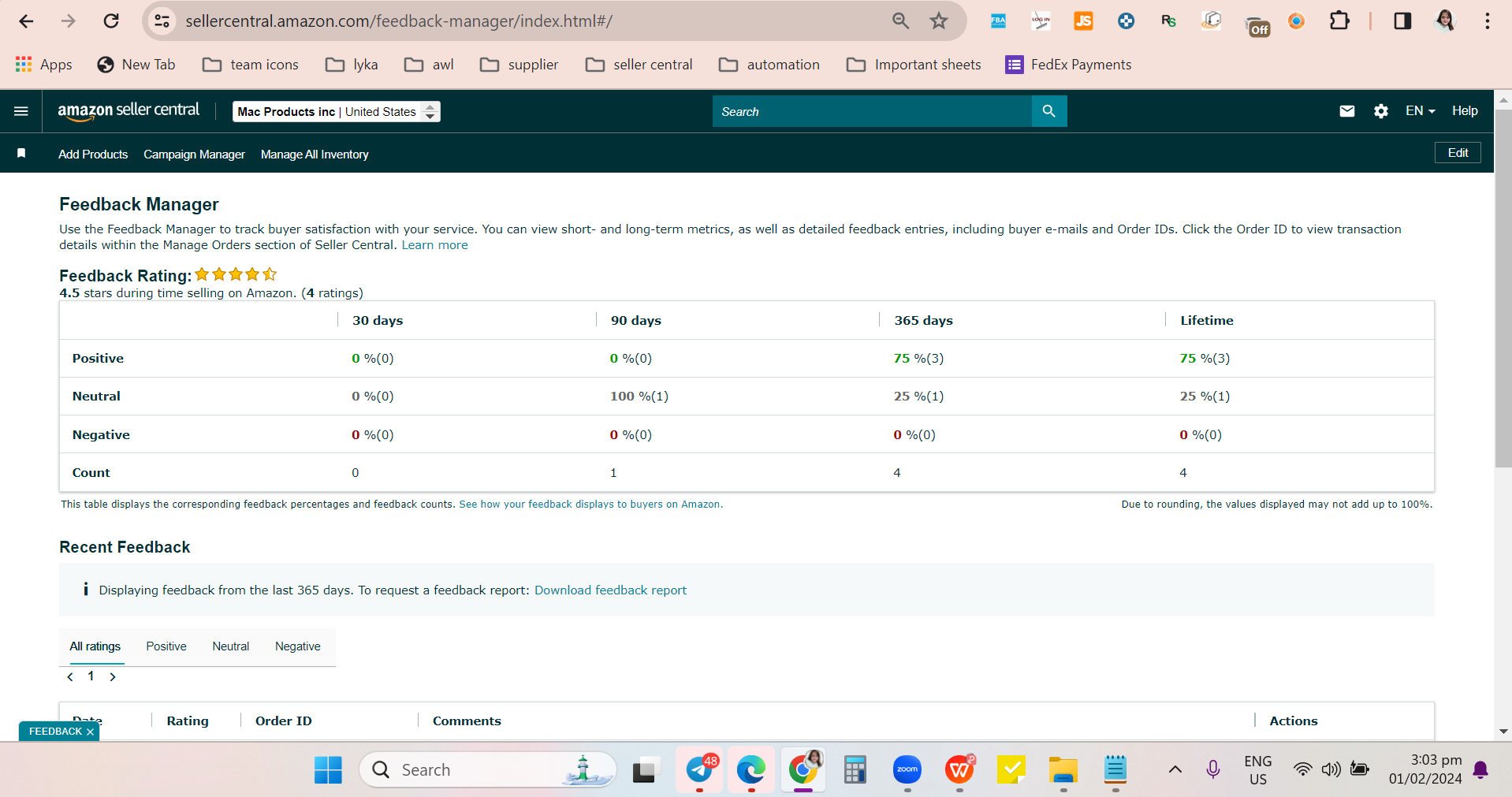
Task: Open the FBA calculator extension icon
Action: 998,21
